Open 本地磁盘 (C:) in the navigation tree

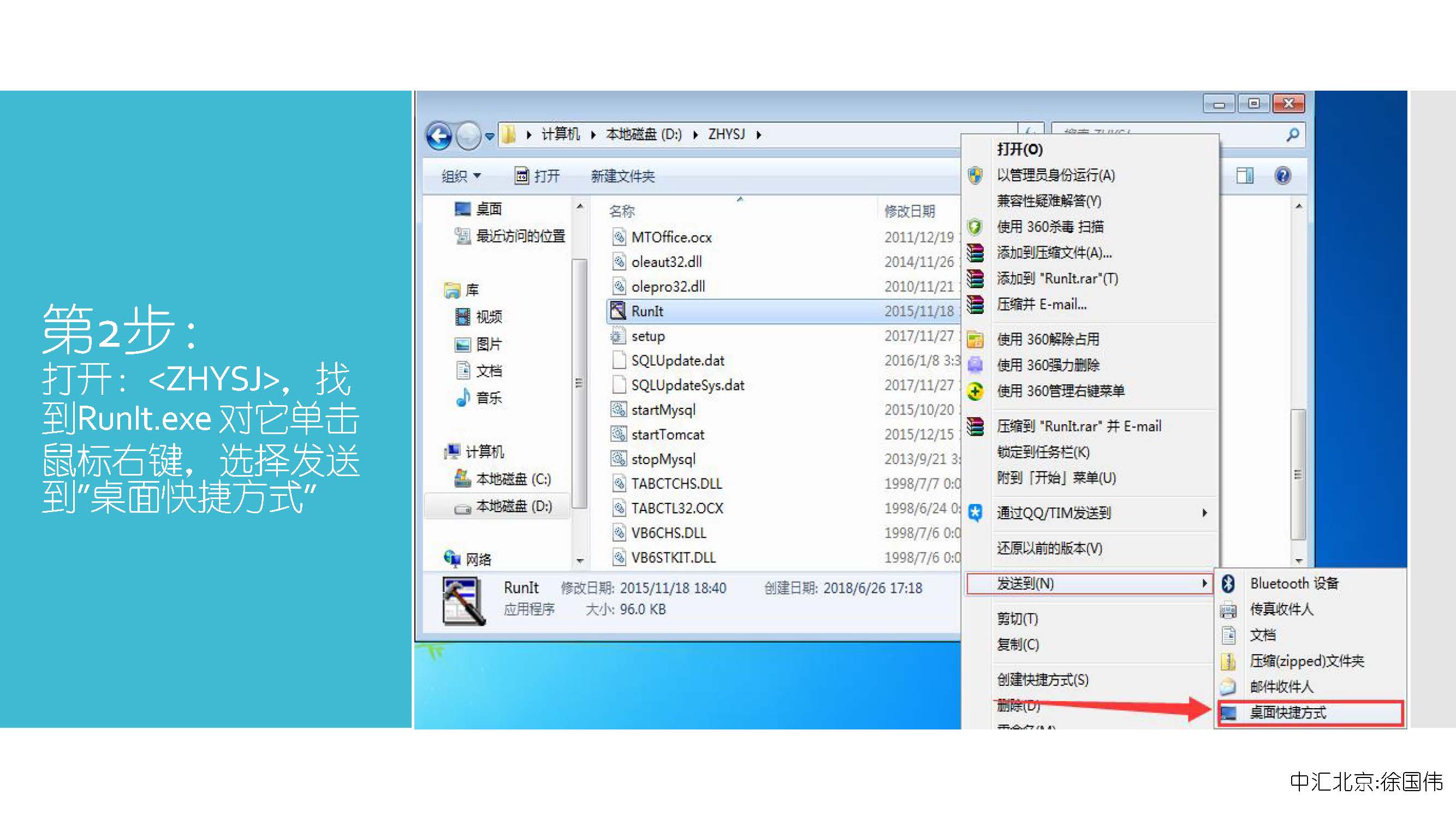pyautogui.click(x=512, y=479)
